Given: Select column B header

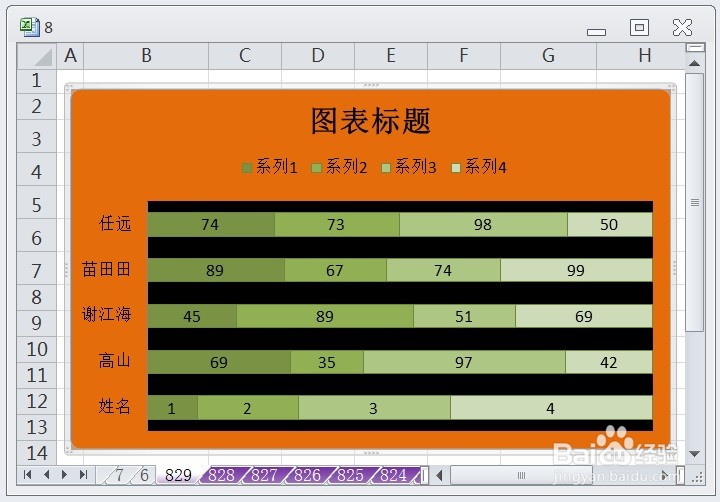Looking at the screenshot, I should (146, 56).
